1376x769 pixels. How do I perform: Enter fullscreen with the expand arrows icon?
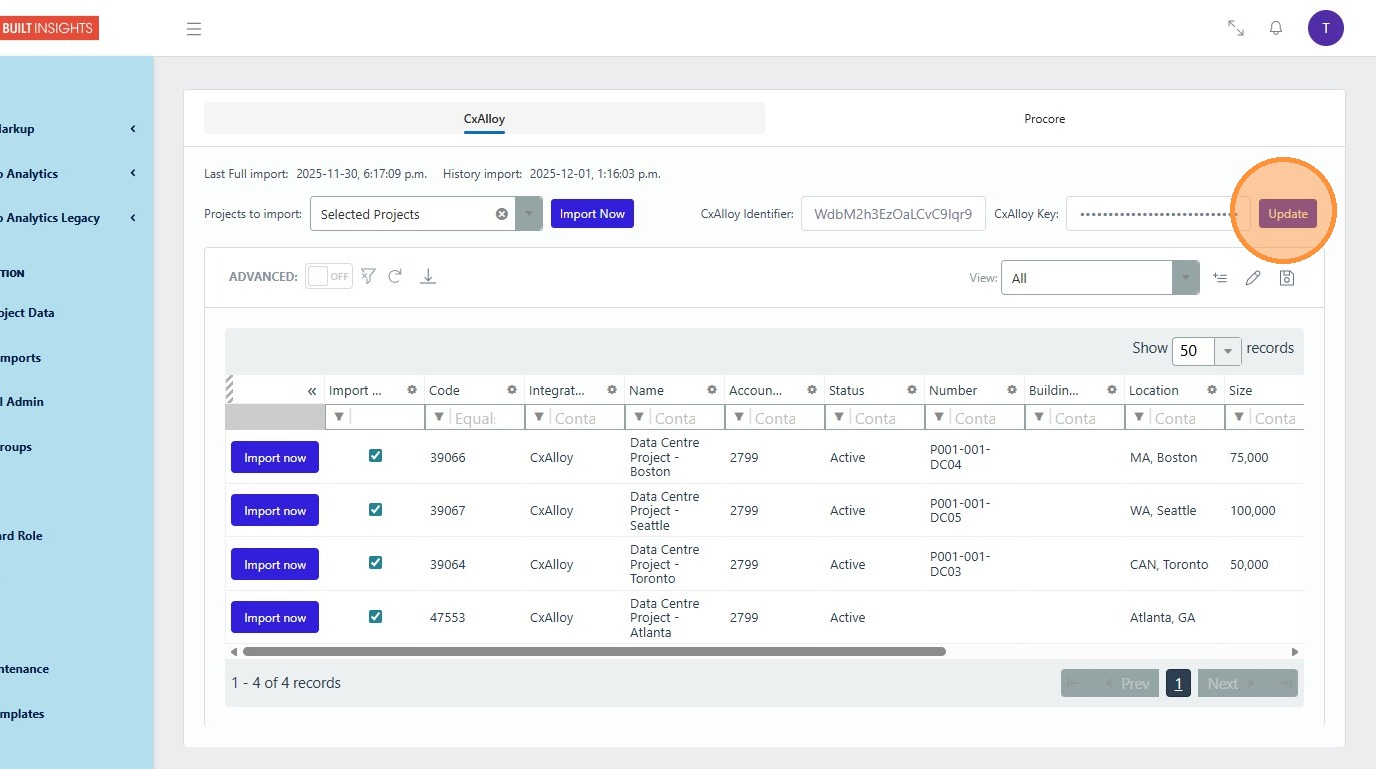[x=1236, y=28]
